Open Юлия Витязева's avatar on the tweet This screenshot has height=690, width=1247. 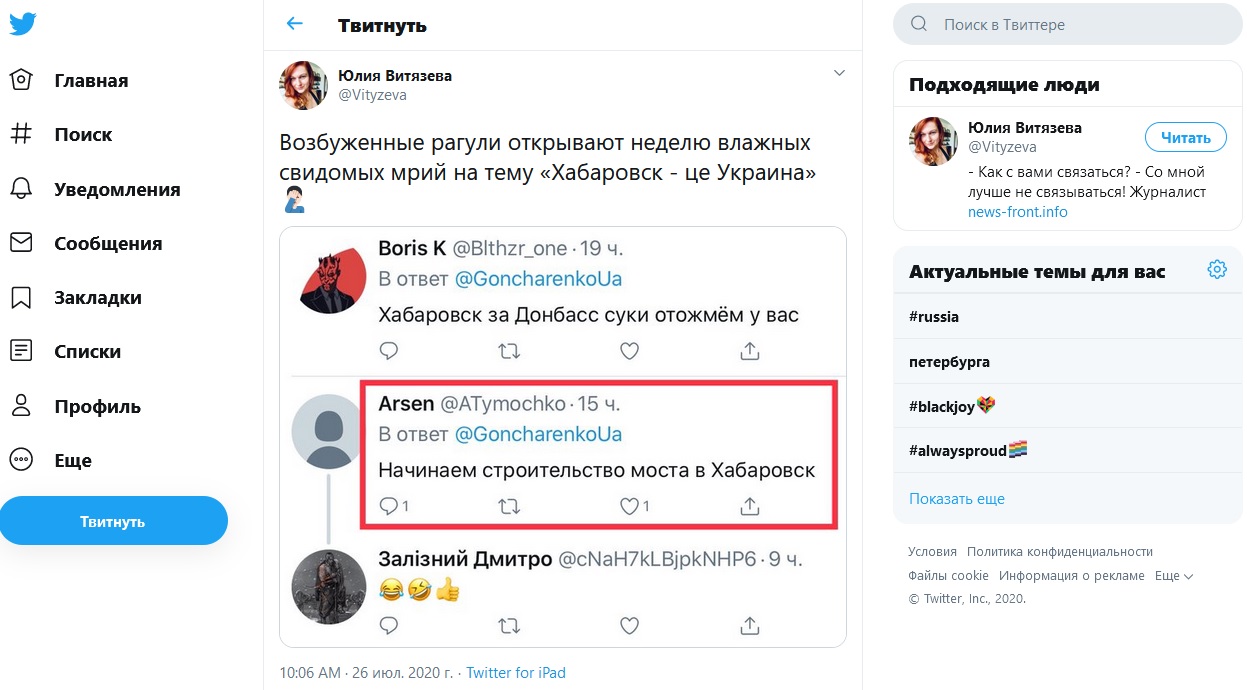pos(303,85)
